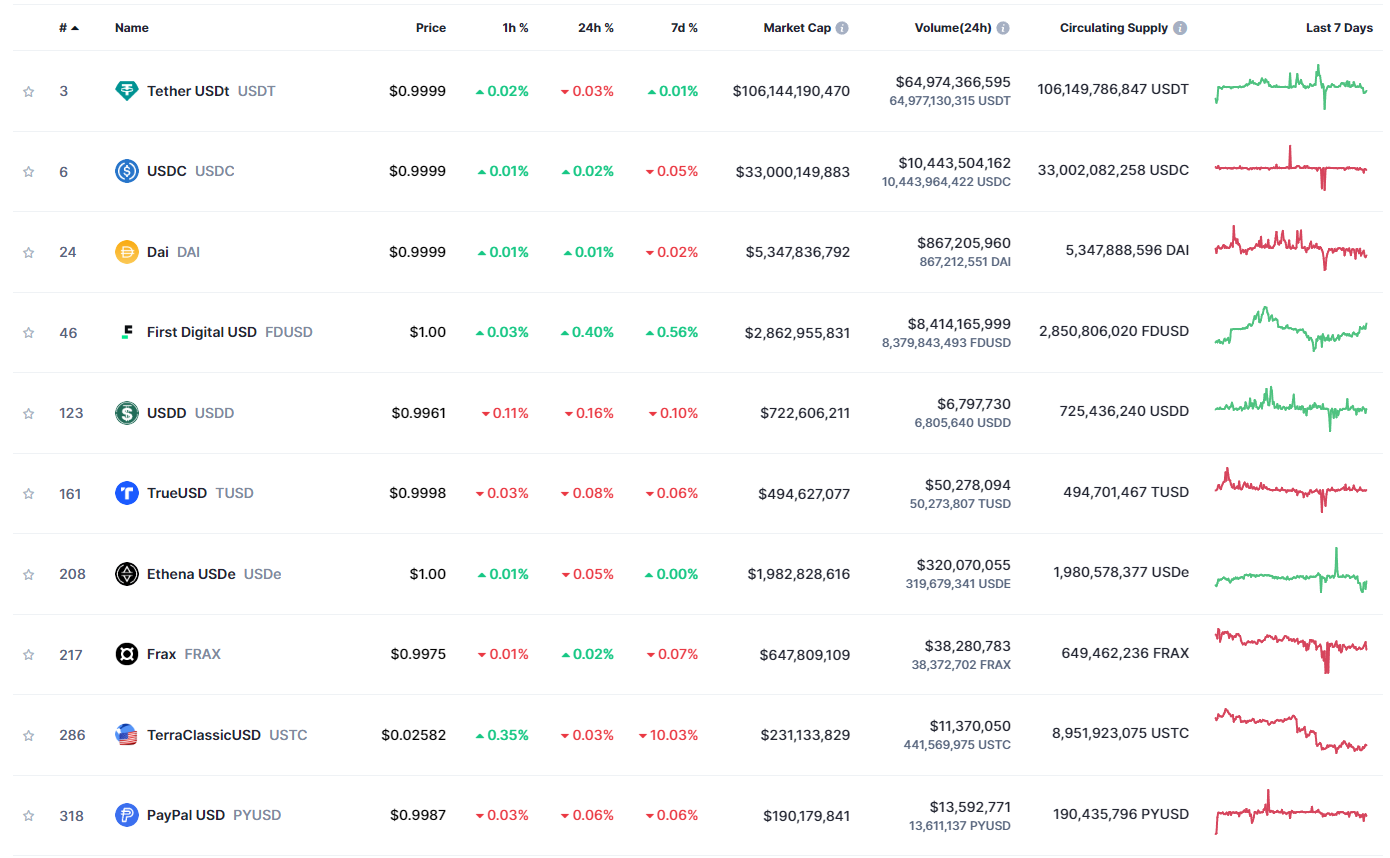Sort by the 7d % column header
Screen dimensions: 1390x858
684,28
